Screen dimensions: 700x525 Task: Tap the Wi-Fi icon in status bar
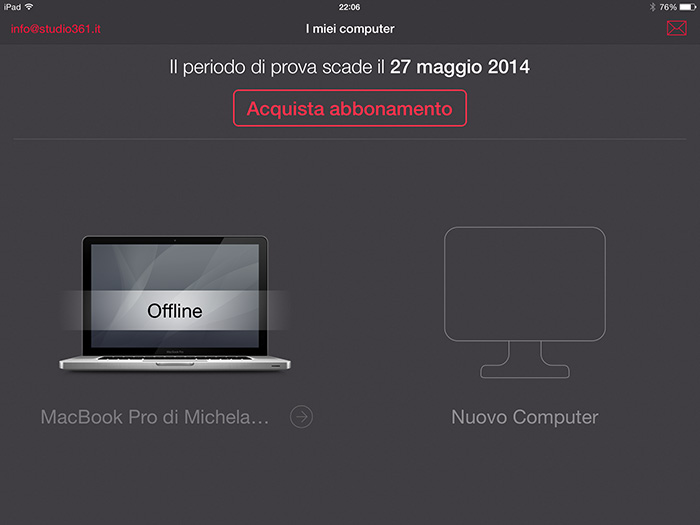pos(29,7)
